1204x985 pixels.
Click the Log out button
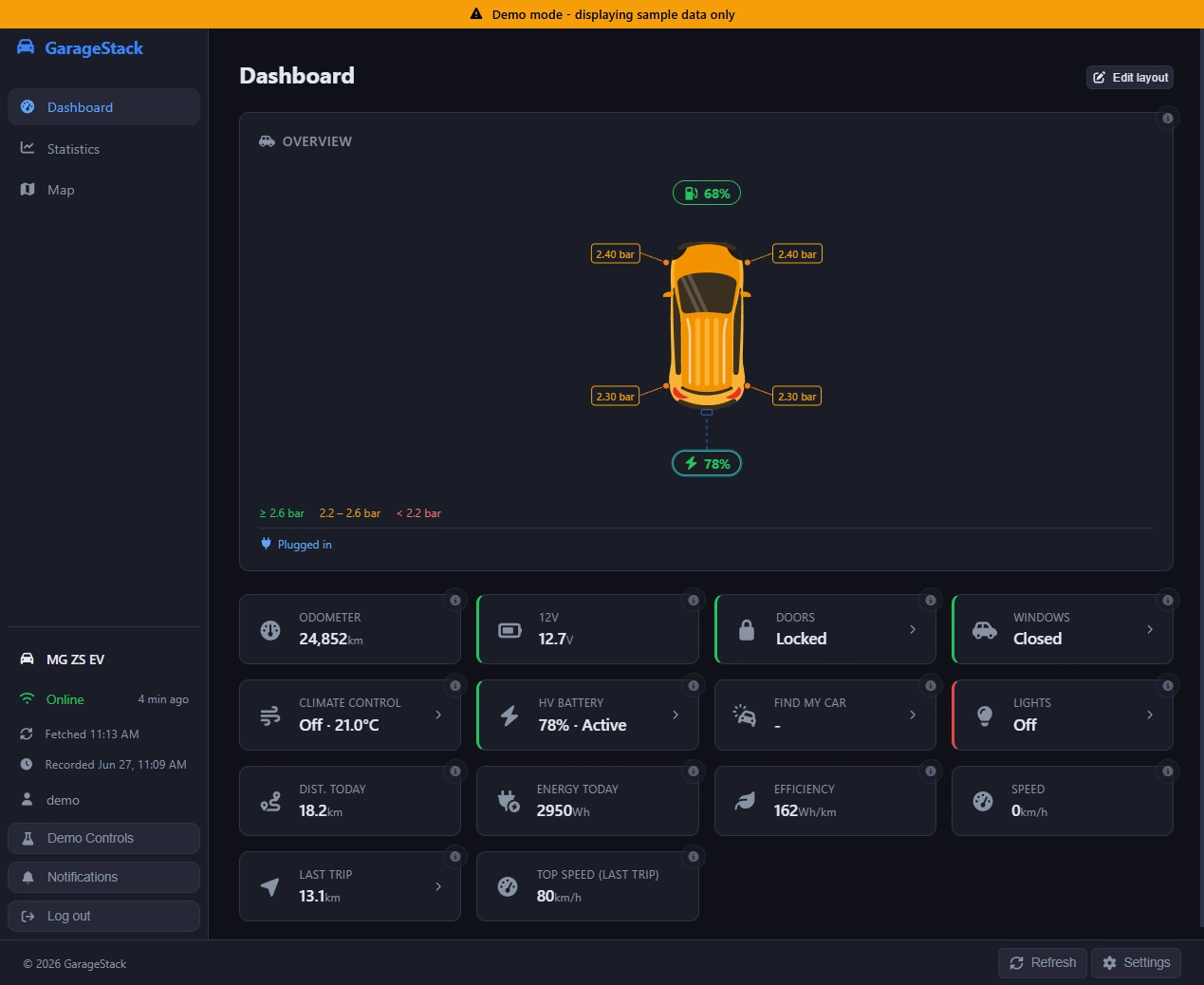103,916
